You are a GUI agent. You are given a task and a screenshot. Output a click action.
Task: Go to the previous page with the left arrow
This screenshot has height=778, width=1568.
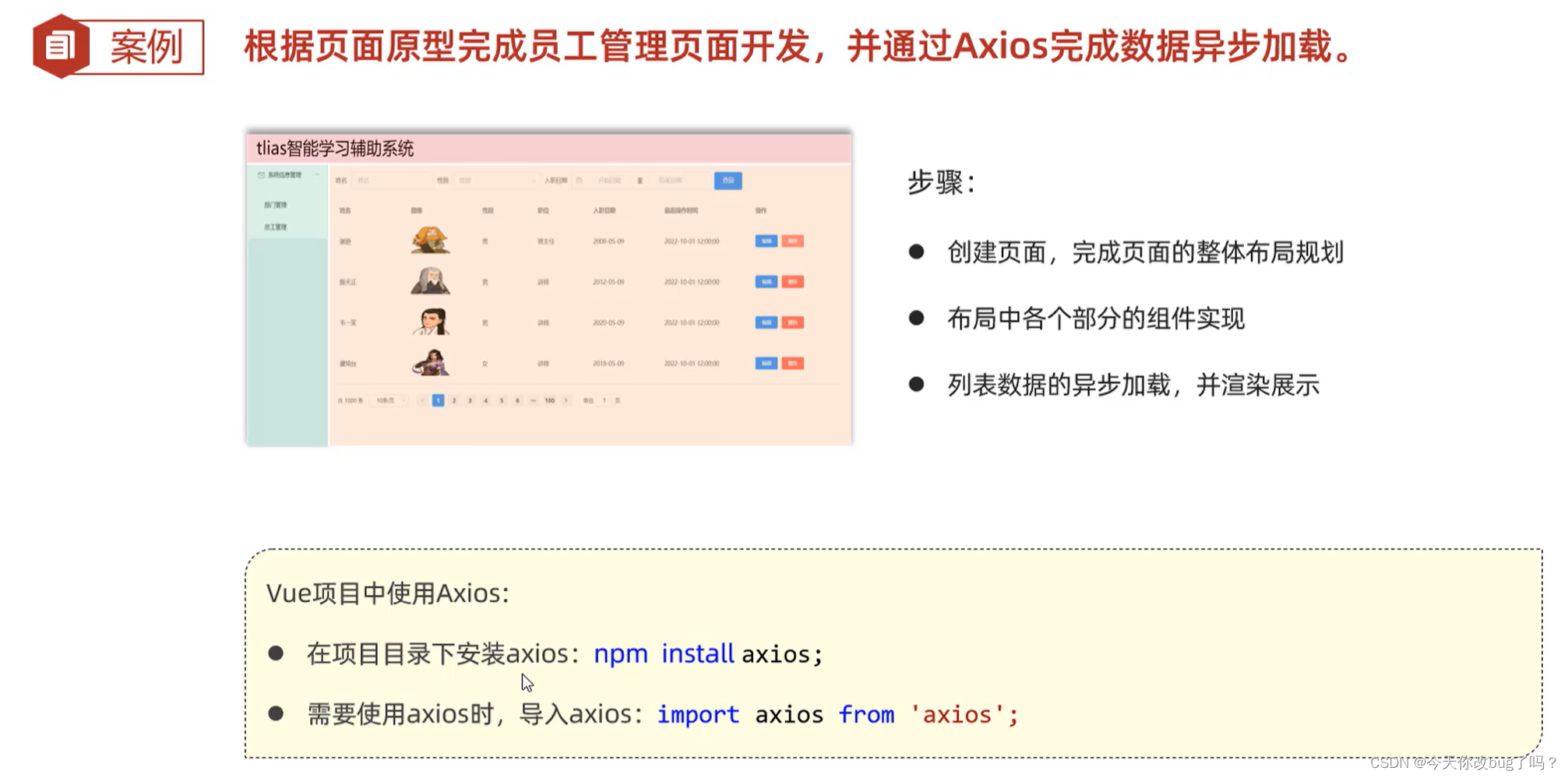pos(422,400)
